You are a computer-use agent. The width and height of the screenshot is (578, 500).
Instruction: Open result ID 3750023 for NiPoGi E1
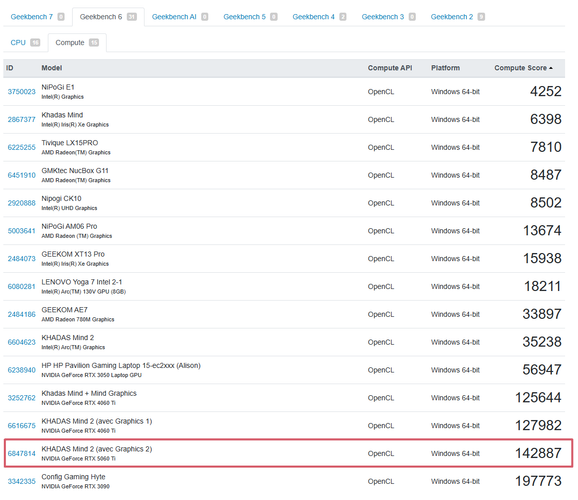[x=21, y=91]
